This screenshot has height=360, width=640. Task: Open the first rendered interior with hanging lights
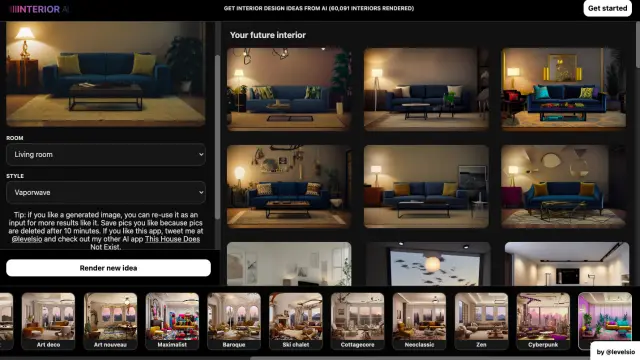(x=289, y=89)
